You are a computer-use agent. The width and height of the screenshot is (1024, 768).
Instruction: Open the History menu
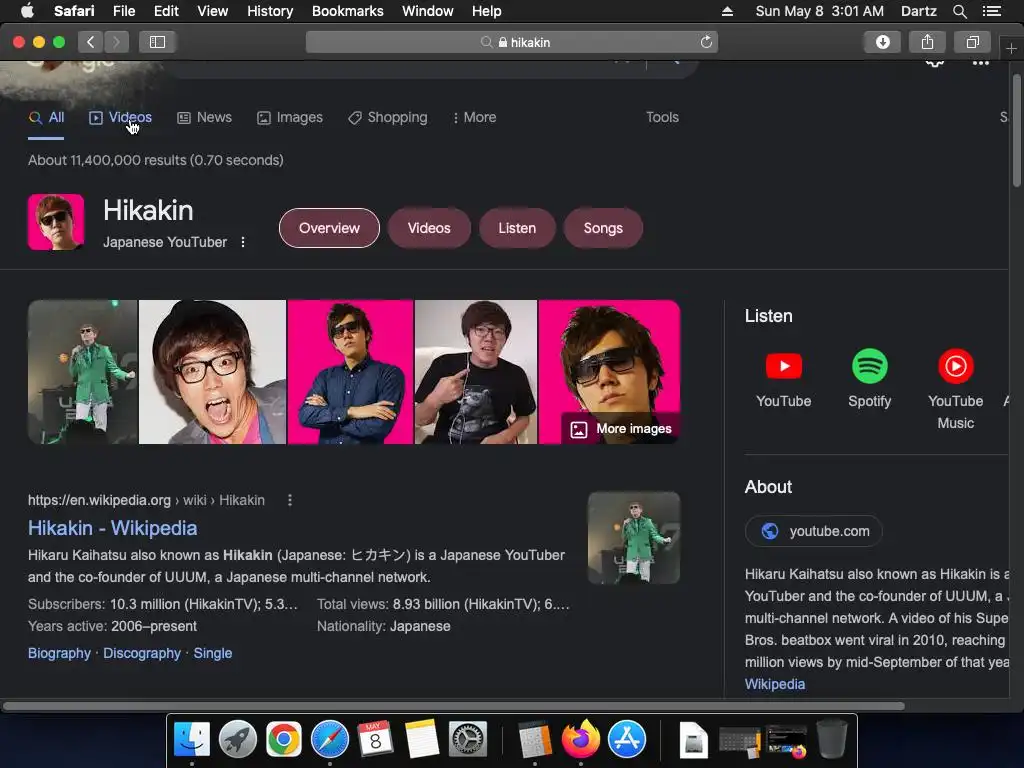click(x=270, y=11)
